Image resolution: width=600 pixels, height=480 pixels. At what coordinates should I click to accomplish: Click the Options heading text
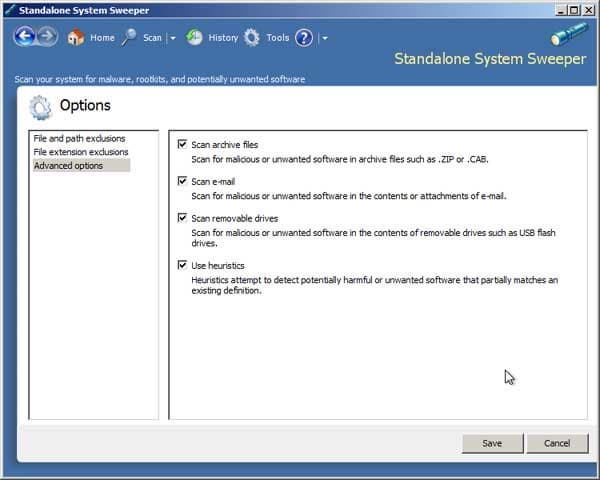pos(85,105)
